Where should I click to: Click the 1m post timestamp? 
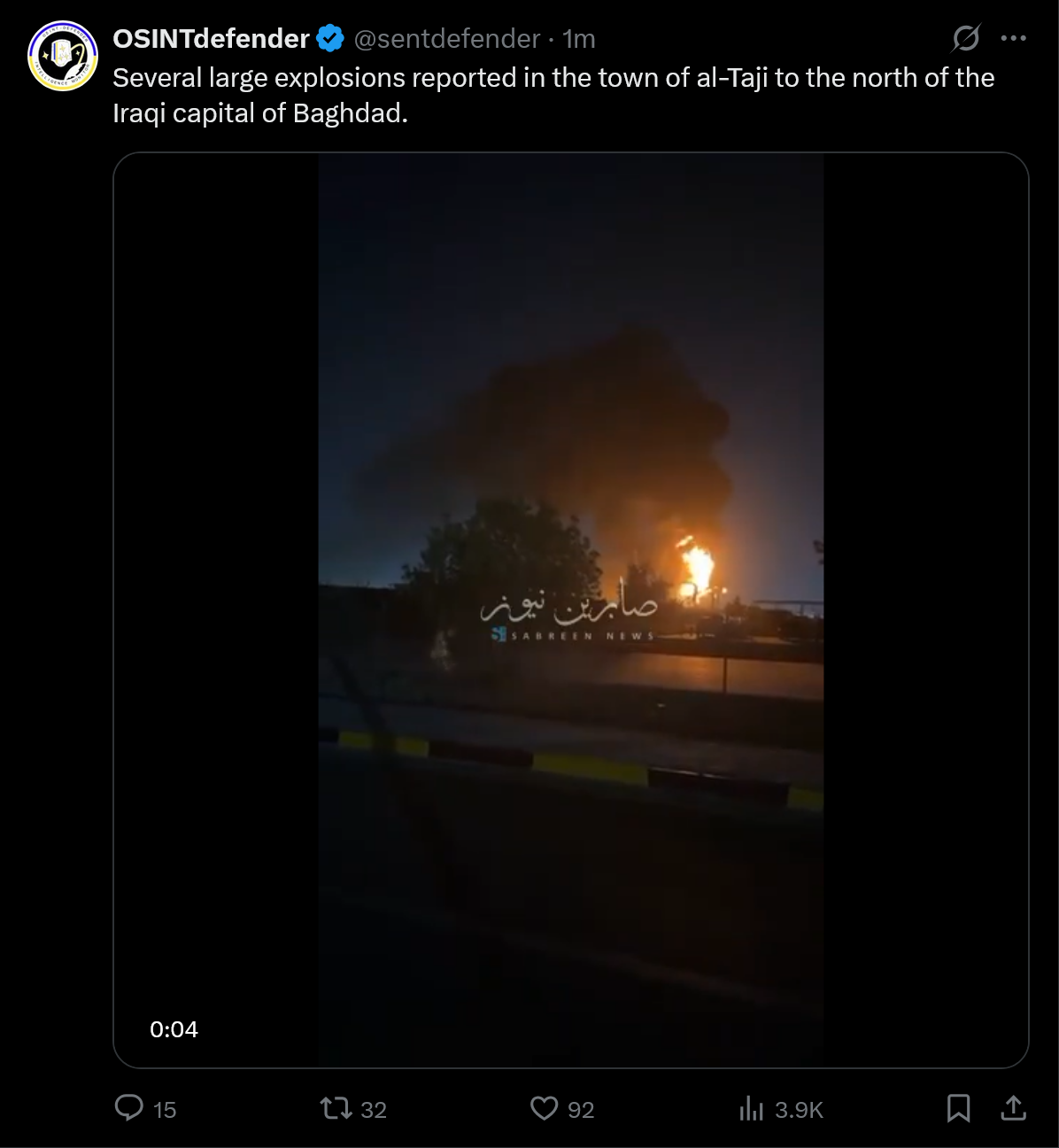click(579, 39)
